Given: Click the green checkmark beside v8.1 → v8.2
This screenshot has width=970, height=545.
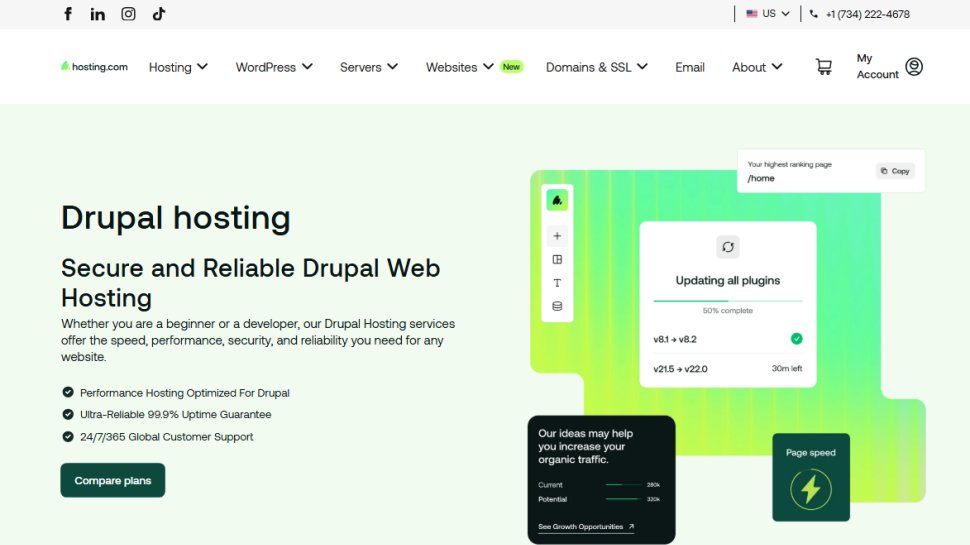Looking at the screenshot, I should pyautogui.click(x=796, y=338).
